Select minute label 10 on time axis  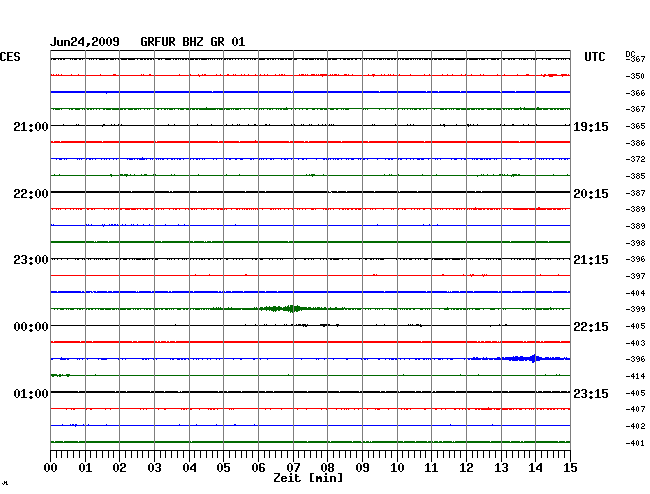click(x=397, y=468)
